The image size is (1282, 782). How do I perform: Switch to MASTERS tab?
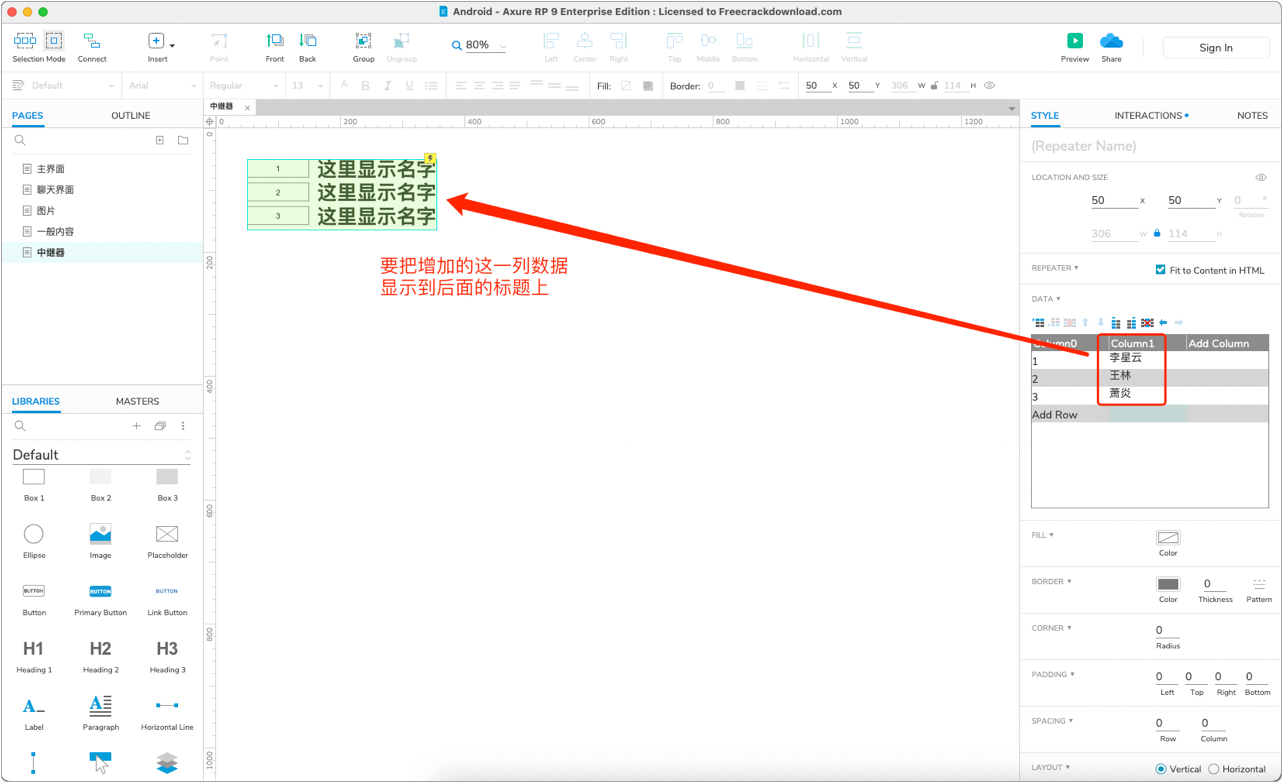click(x=137, y=401)
